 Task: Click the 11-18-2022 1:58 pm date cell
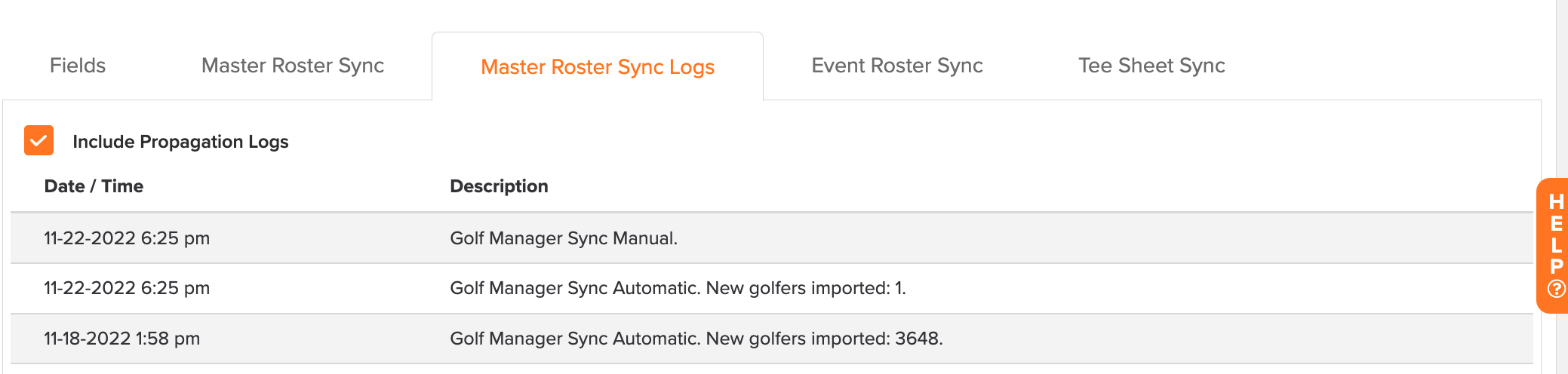[x=121, y=339]
